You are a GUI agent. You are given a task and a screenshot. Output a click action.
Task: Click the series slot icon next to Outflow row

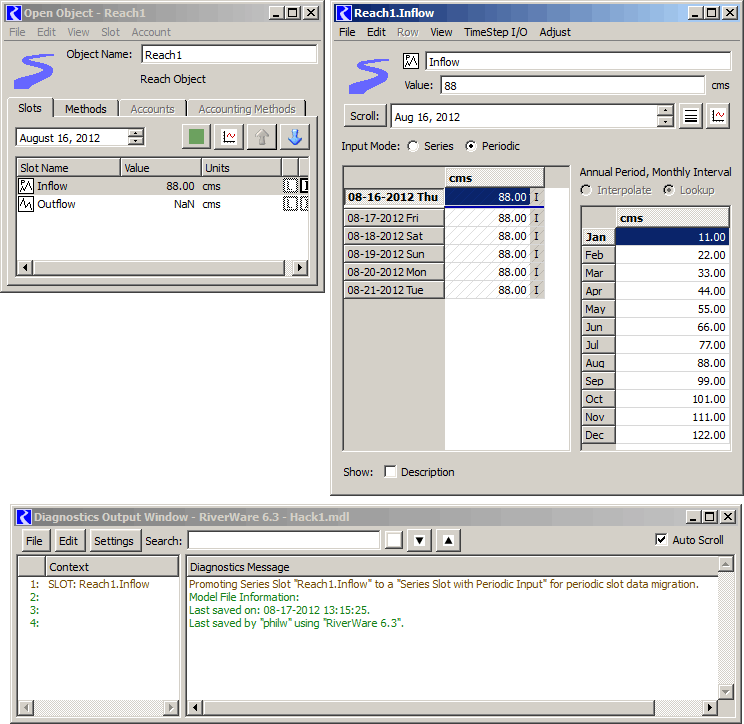point(26,204)
